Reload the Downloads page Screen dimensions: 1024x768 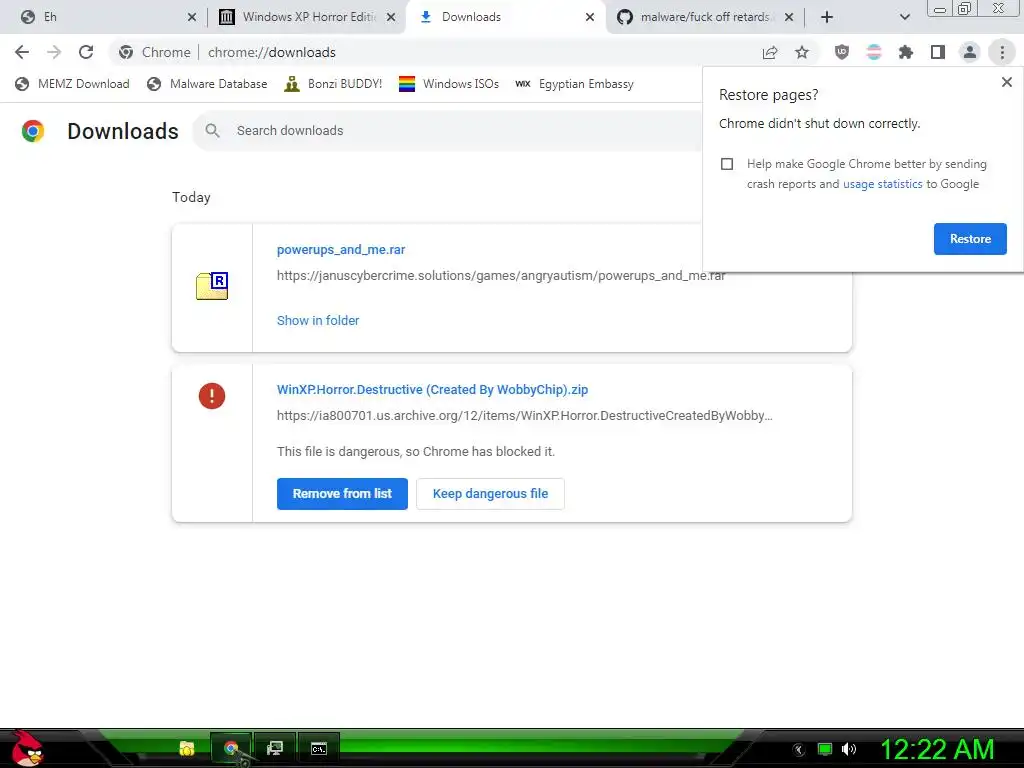tap(86, 52)
